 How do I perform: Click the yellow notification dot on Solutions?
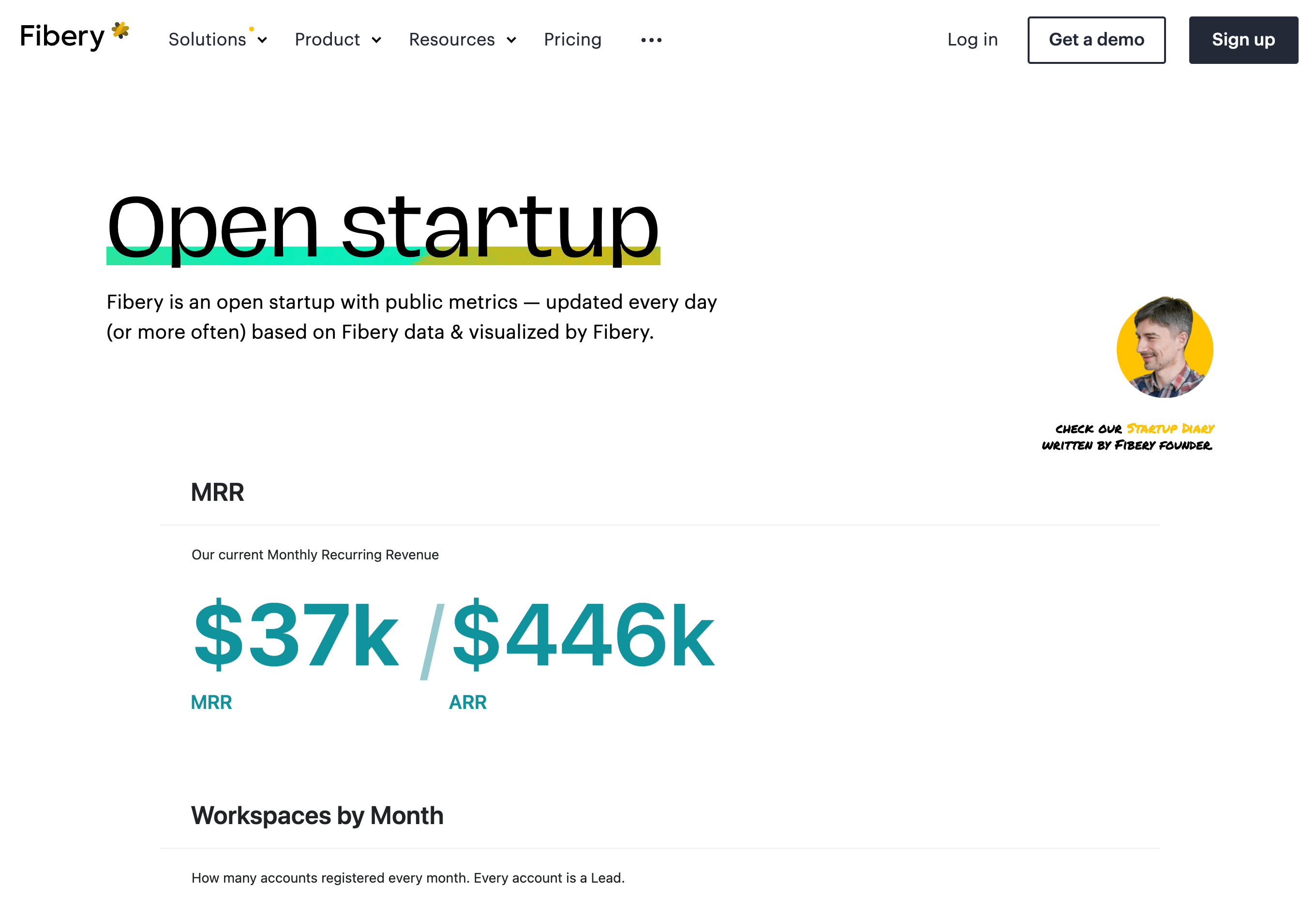pos(252,30)
